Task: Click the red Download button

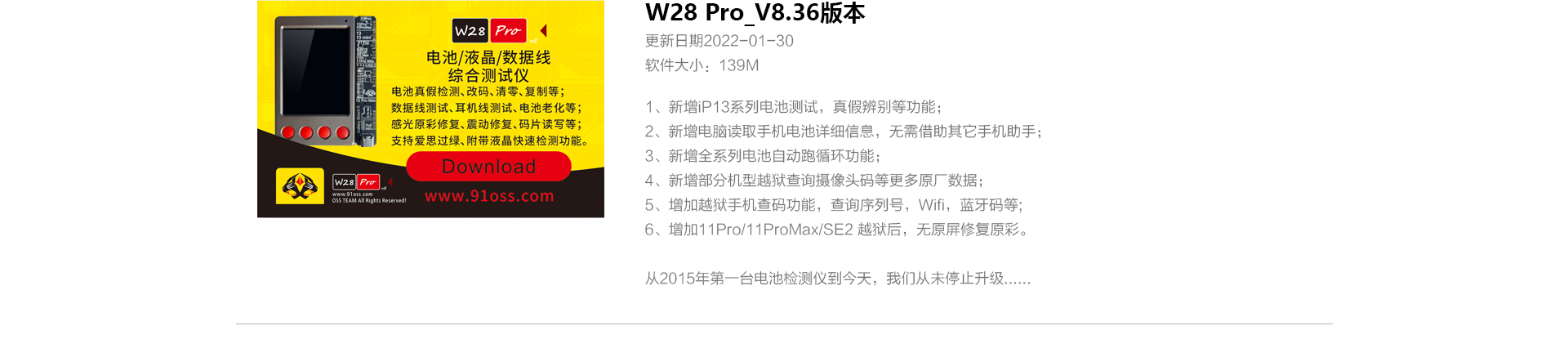Action: (488, 167)
